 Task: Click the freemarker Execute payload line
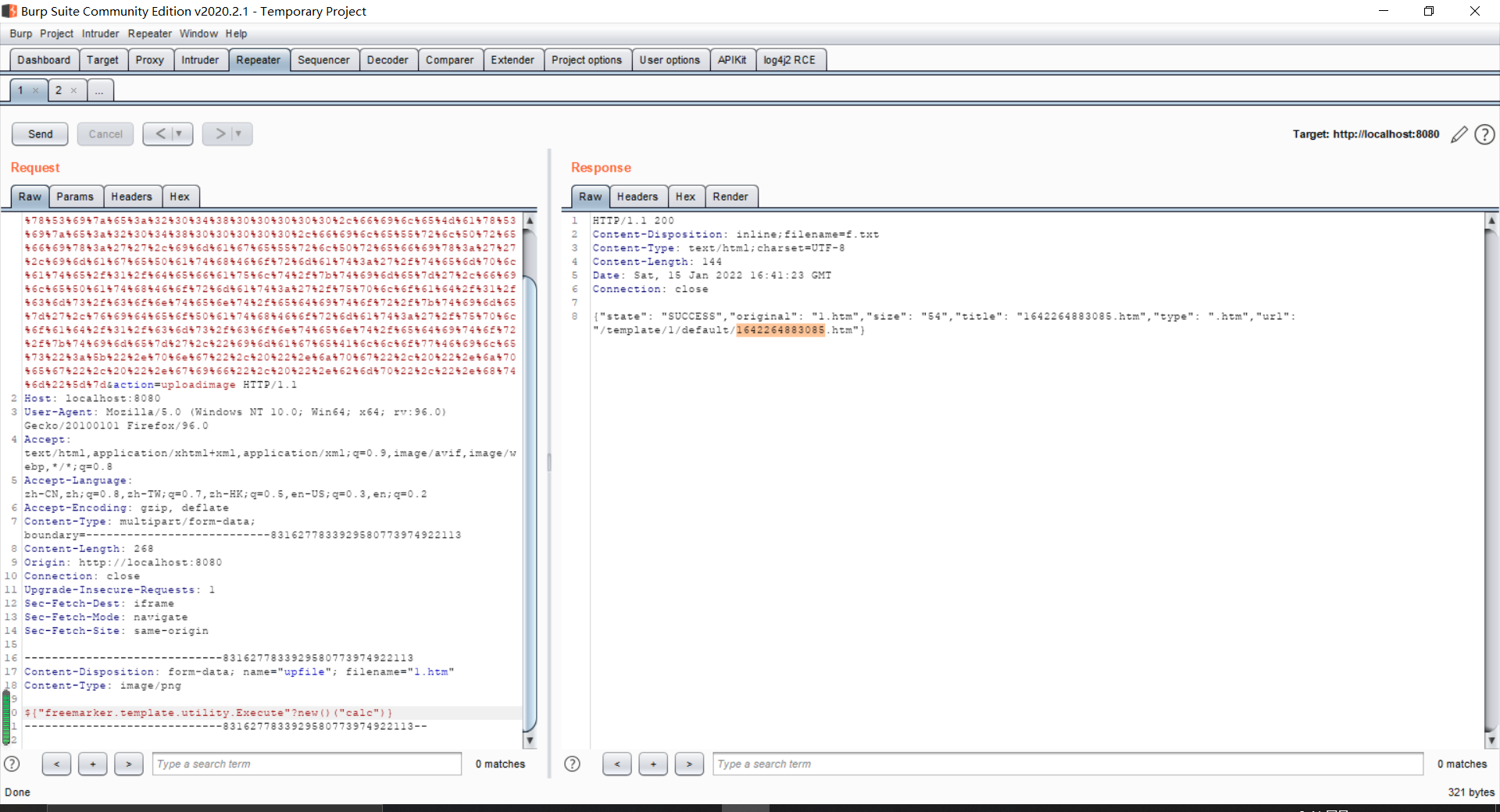click(208, 713)
